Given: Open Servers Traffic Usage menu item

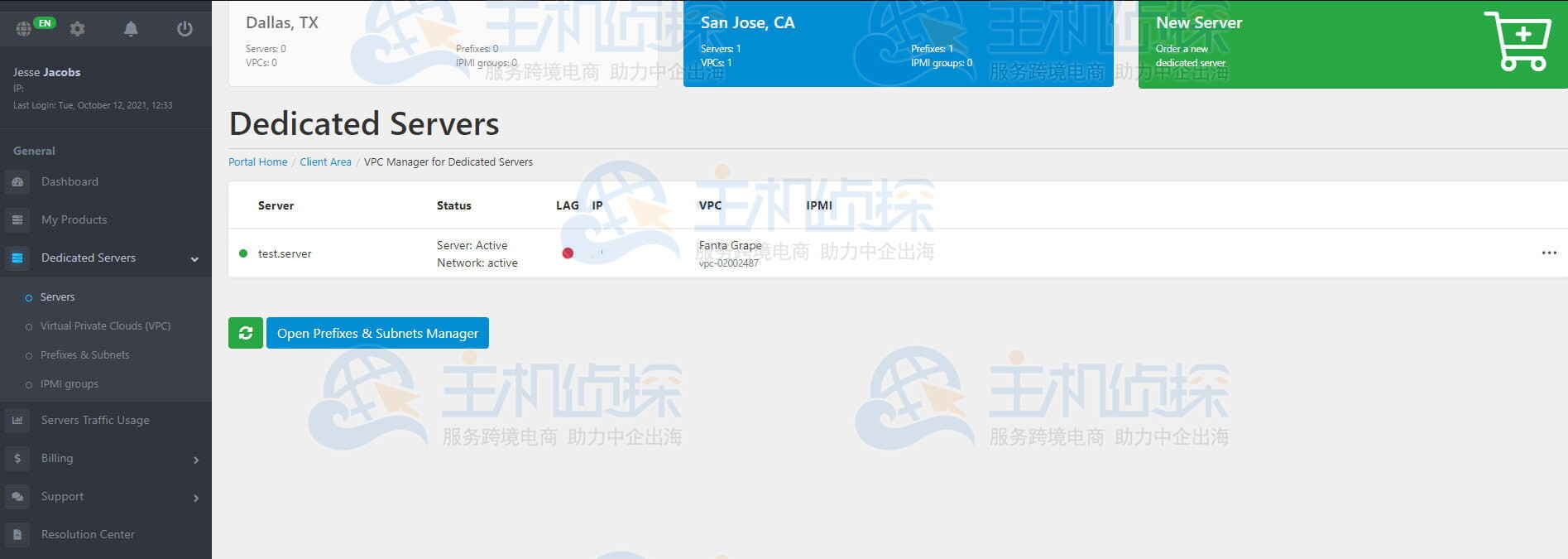Looking at the screenshot, I should pyautogui.click(x=95, y=421).
